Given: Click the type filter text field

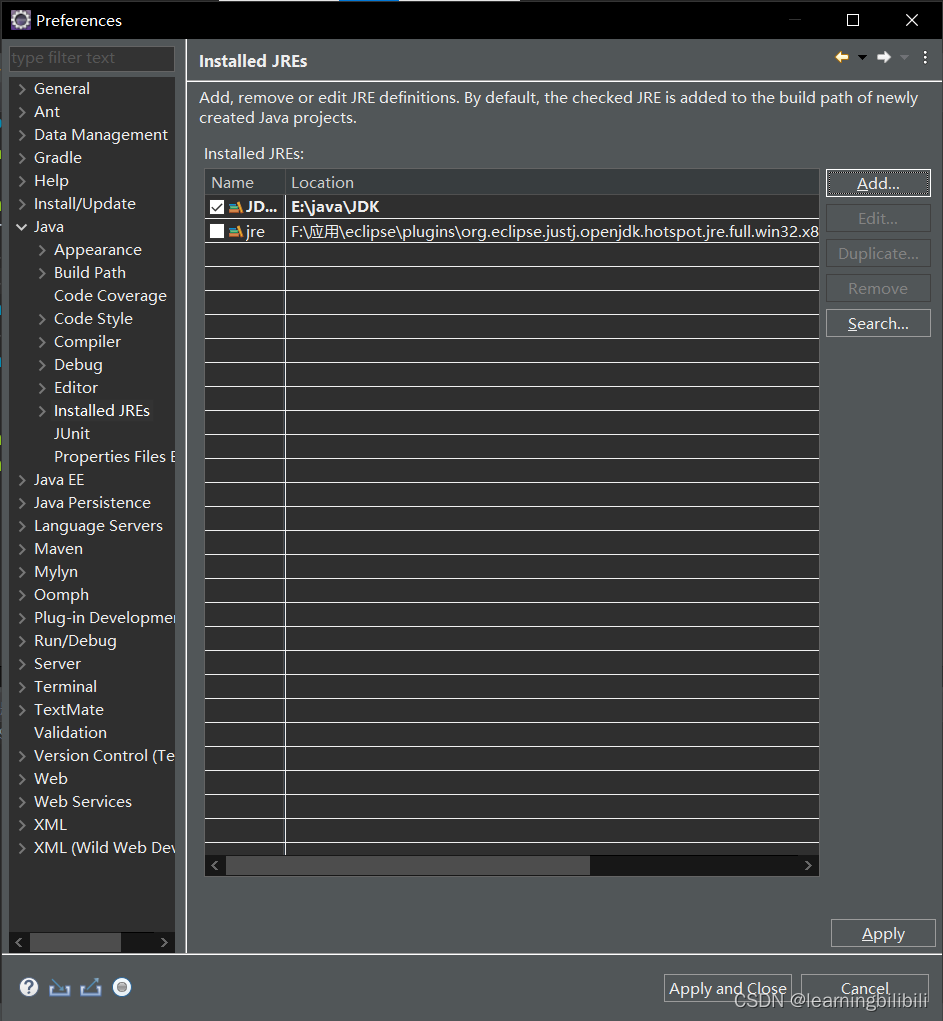Looking at the screenshot, I should [x=92, y=58].
